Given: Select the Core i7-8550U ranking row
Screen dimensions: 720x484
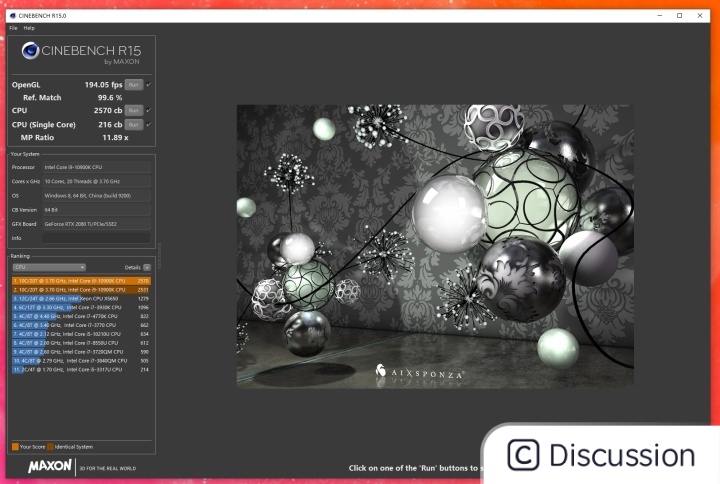Looking at the screenshot, I should point(81,343).
